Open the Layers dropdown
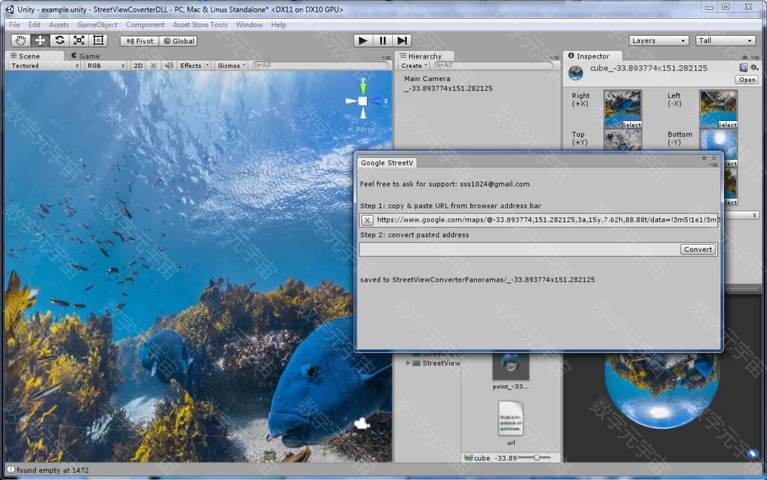 [658, 41]
